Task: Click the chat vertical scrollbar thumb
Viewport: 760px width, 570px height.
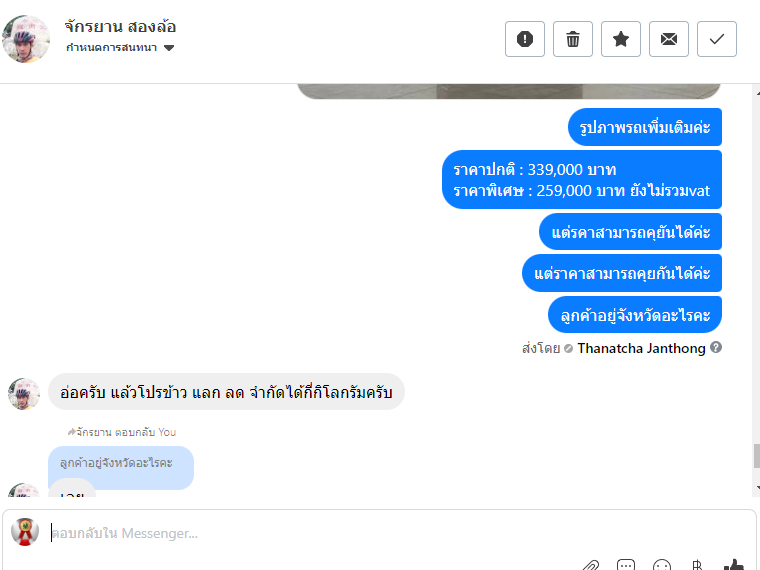Action: click(756, 456)
